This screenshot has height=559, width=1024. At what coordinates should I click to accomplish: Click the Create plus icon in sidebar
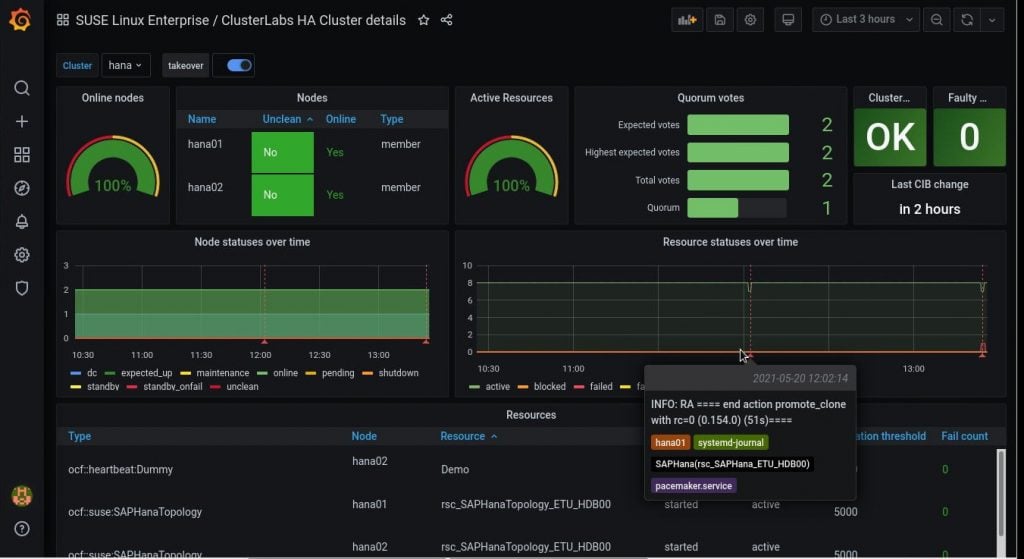(x=22, y=121)
